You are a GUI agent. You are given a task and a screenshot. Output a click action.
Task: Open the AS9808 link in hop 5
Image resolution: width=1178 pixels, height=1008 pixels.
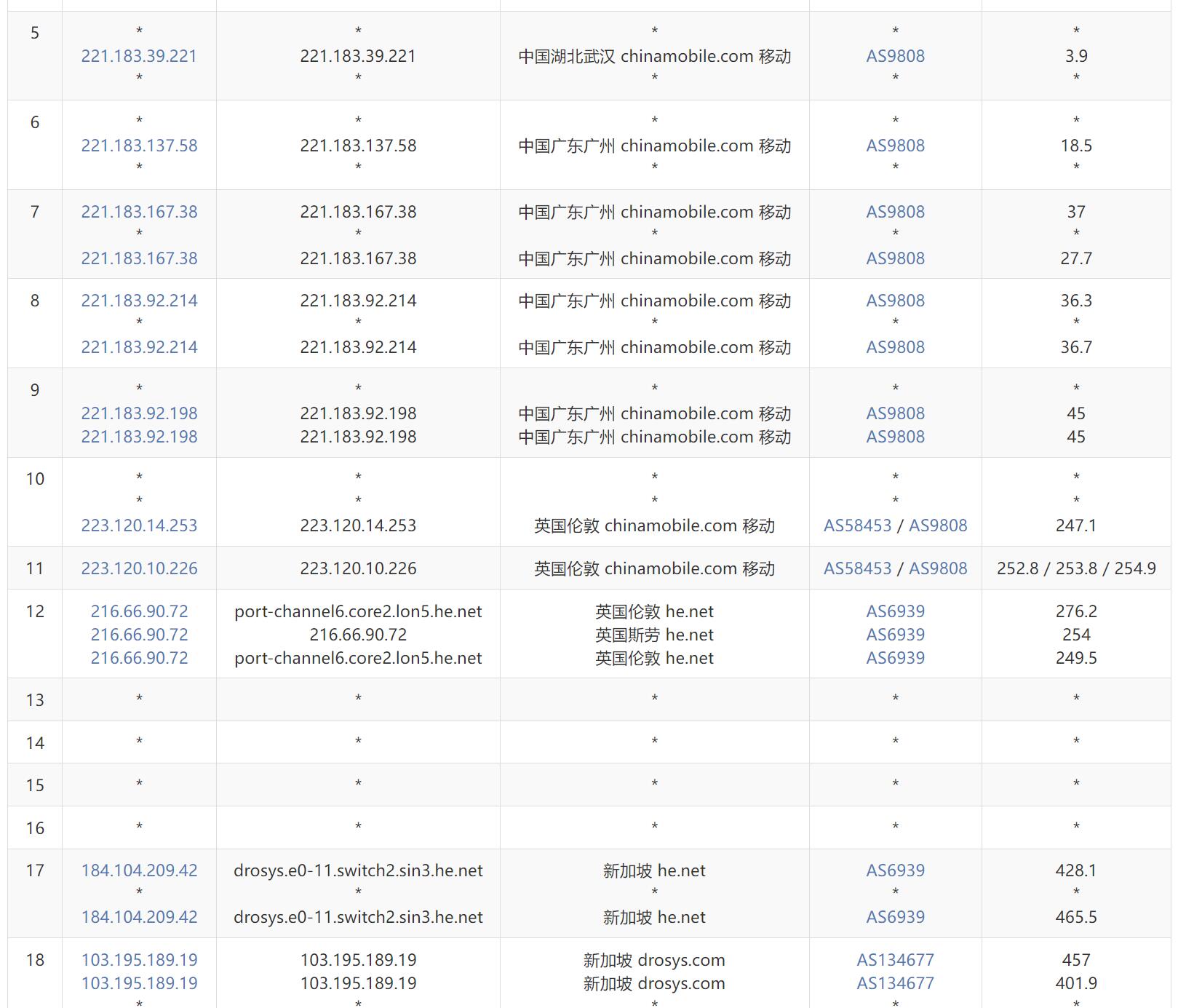pyautogui.click(x=895, y=56)
